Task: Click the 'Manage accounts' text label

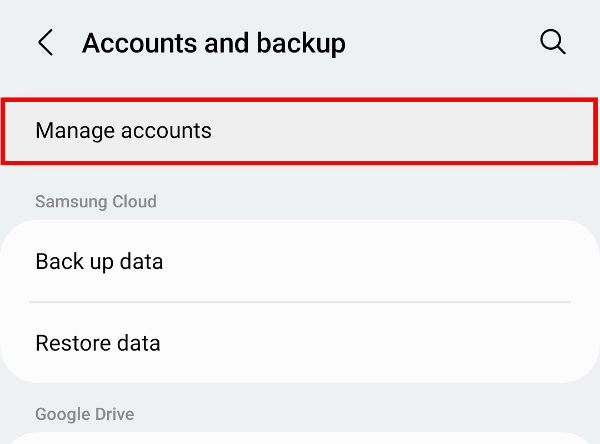Action: coord(123,130)
